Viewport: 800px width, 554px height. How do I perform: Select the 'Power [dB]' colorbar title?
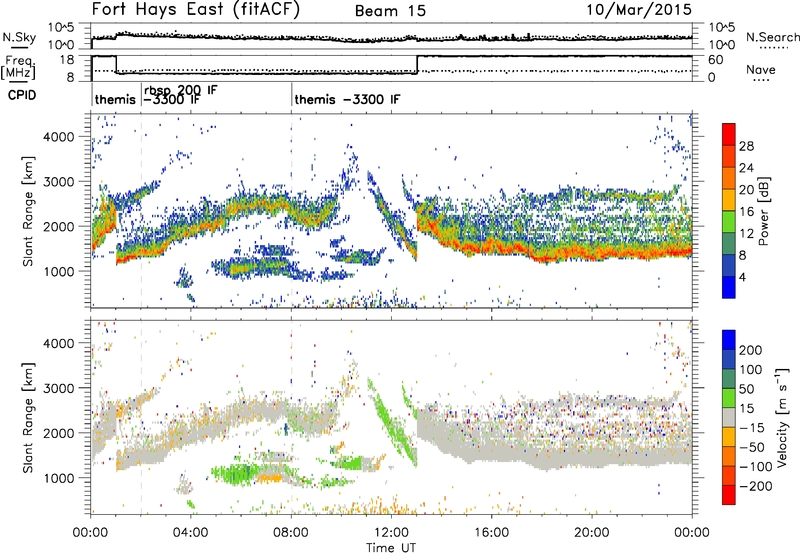764,211
